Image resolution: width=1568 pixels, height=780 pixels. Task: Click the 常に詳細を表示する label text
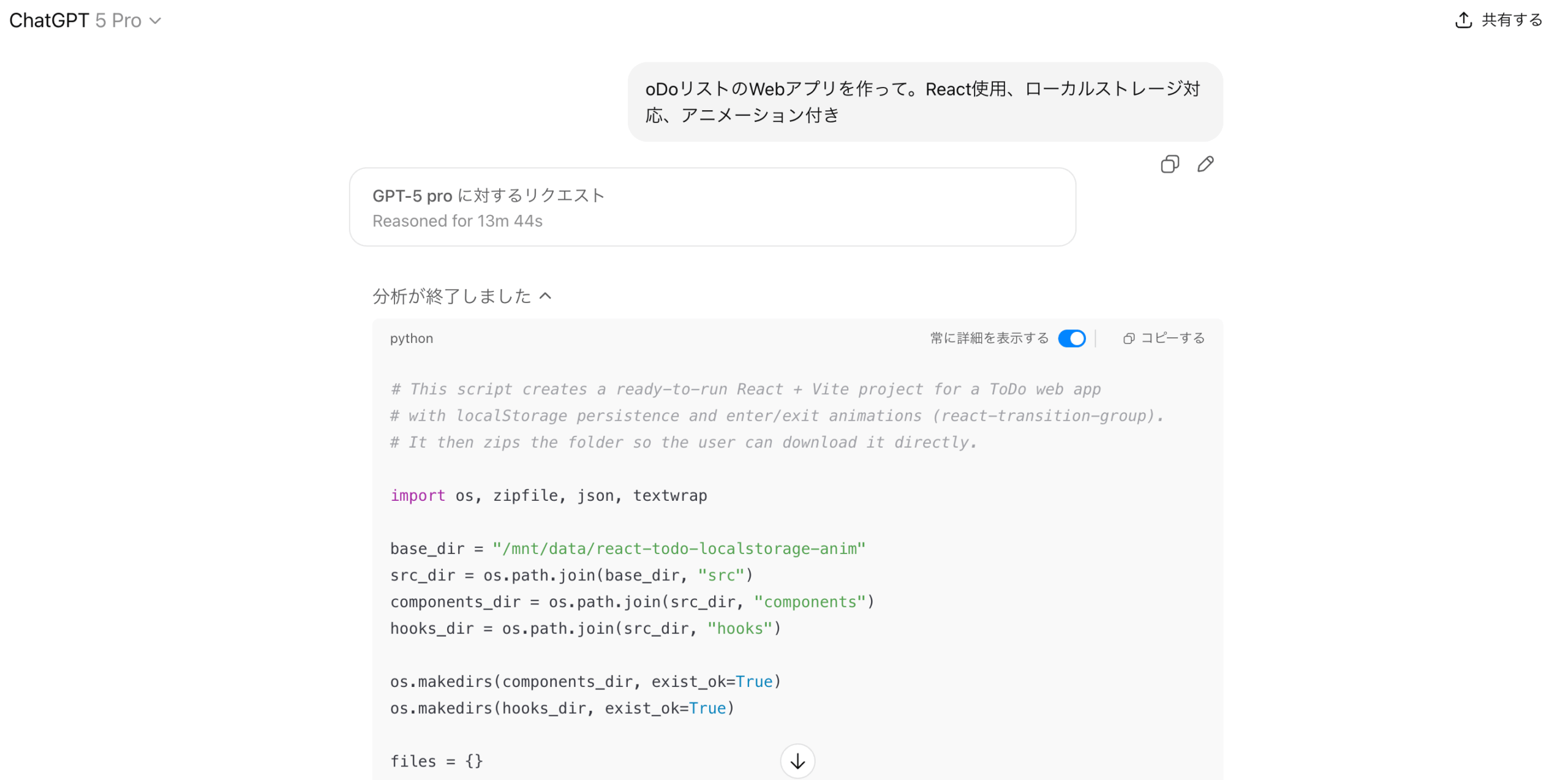[x=989, y=339]
